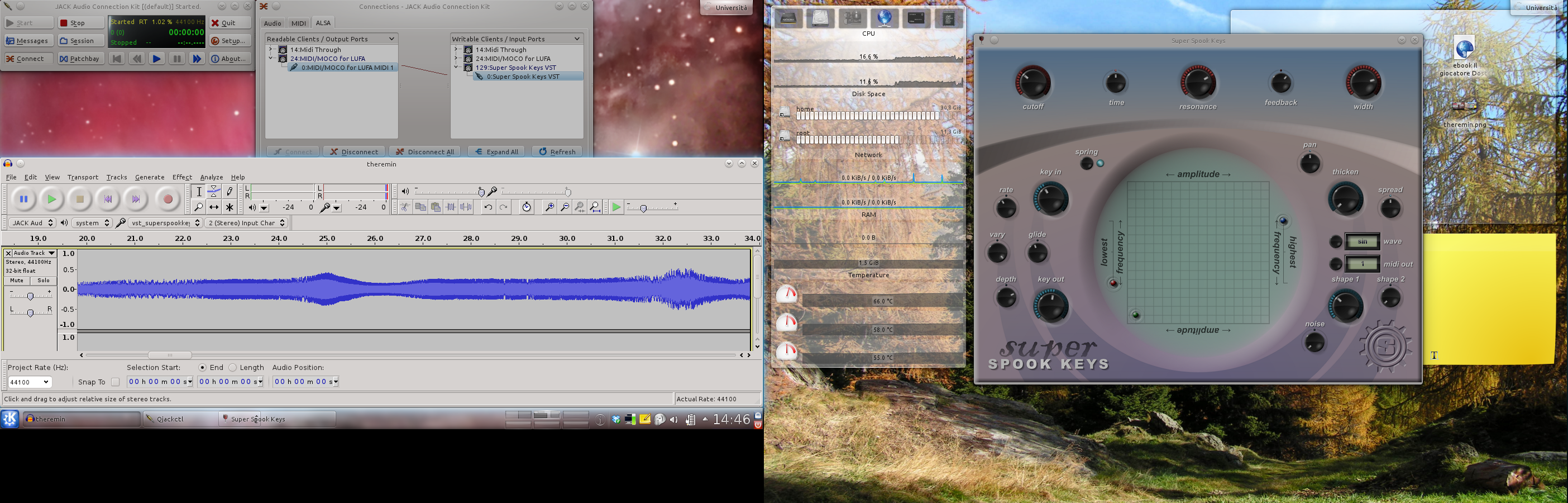Select the Envelope tool
Viewport: 1568px width, 503px height.
click(x=214, y=191)
